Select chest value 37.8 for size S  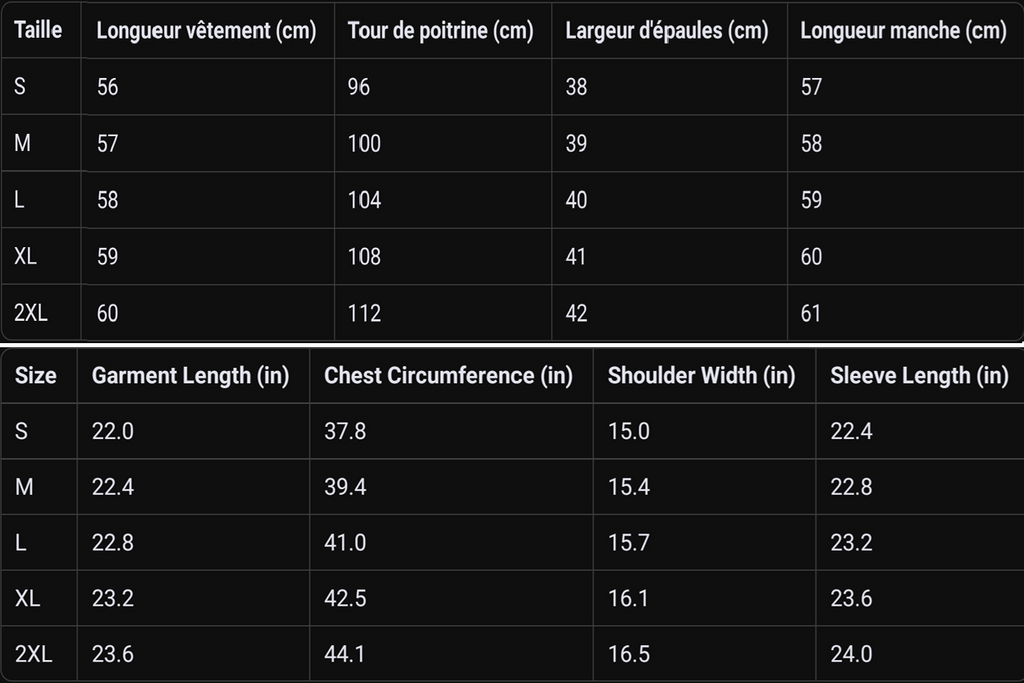(x=345, y=431)
